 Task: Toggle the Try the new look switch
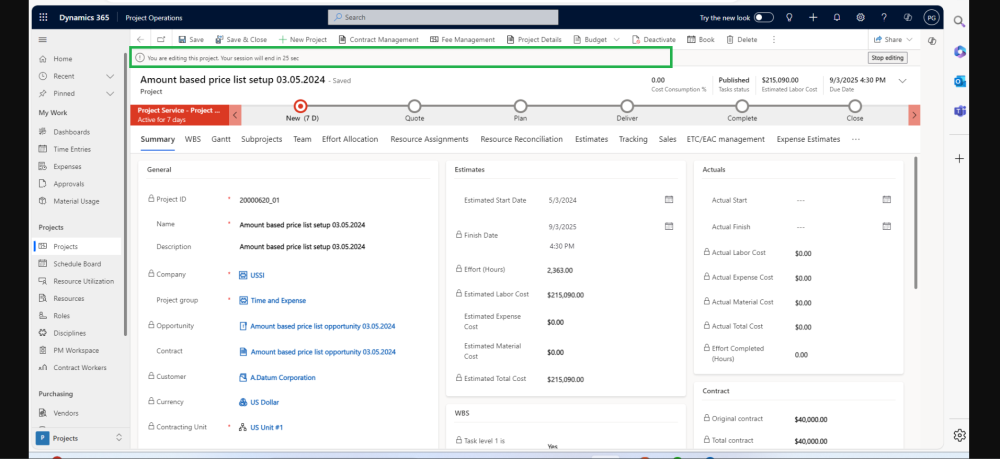(764, 18)
